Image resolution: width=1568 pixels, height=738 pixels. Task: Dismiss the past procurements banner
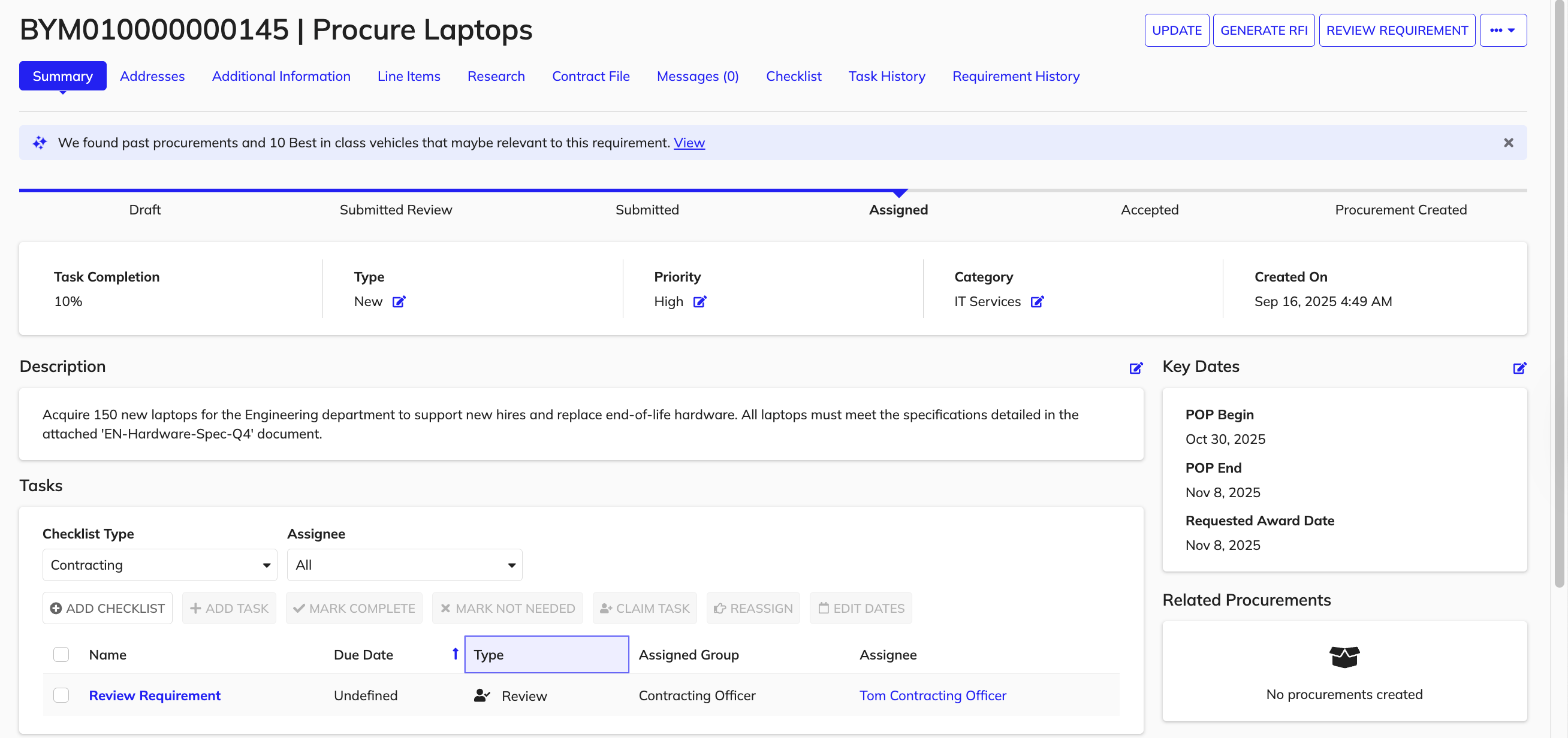click(x=1508, y=143)
